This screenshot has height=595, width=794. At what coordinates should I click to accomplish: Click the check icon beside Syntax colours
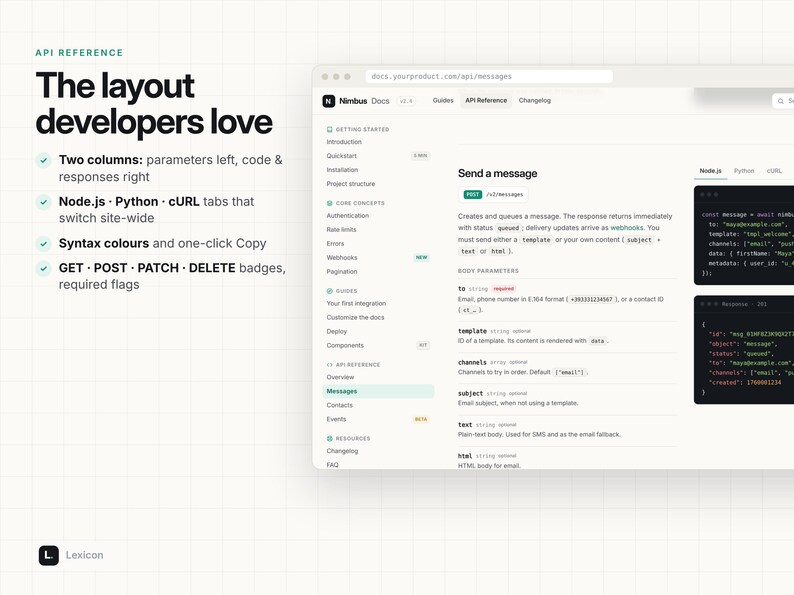(x=44, y=244)
